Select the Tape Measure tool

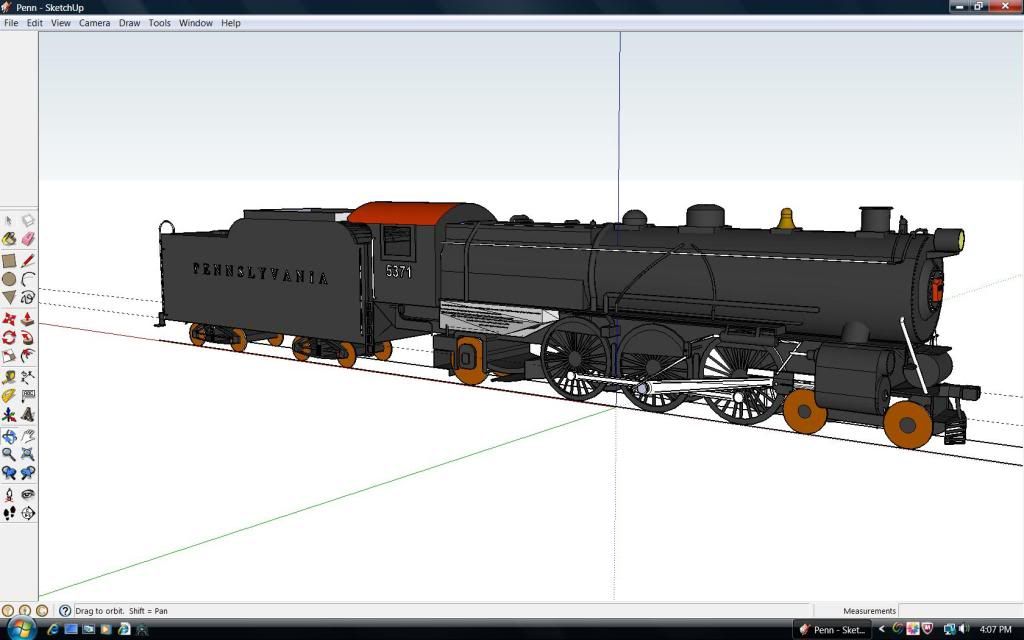coord(8,377)
